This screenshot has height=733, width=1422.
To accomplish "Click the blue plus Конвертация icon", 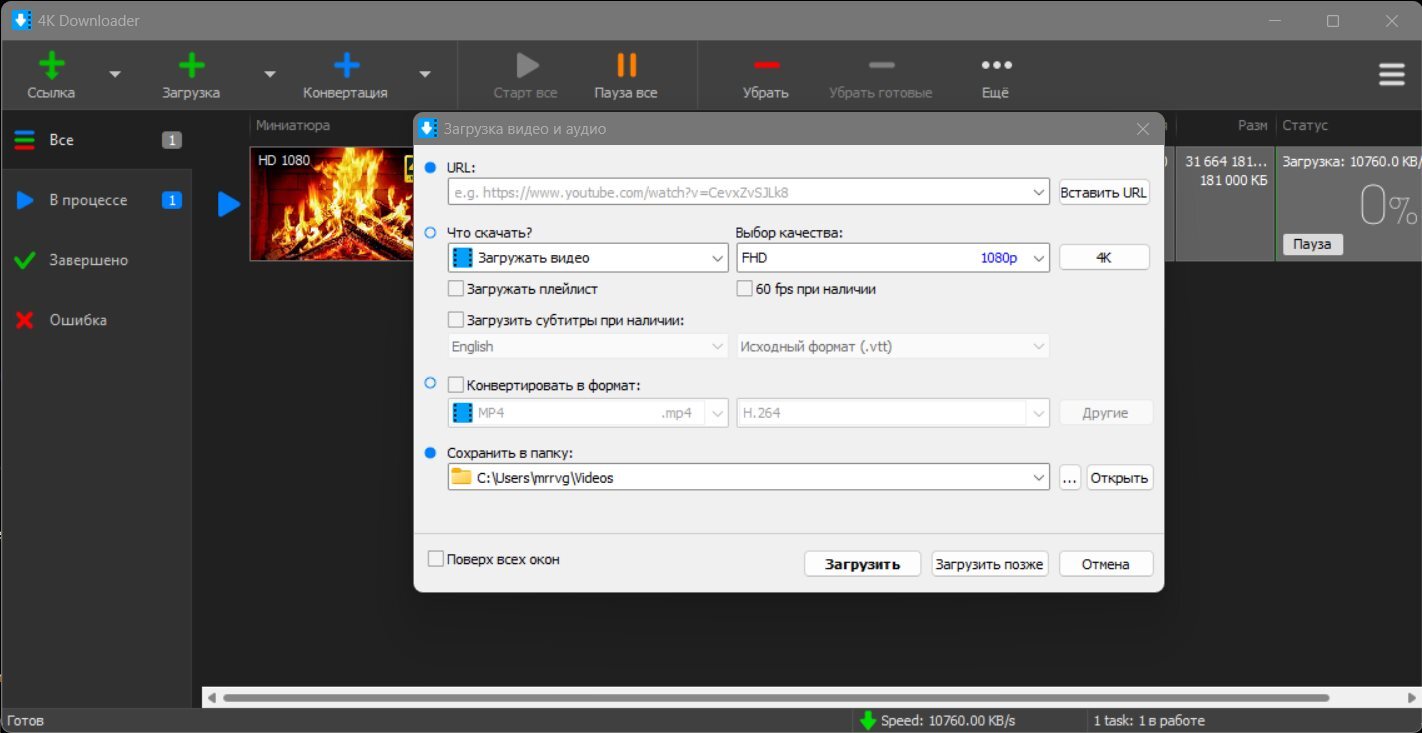I will point(346,66).
